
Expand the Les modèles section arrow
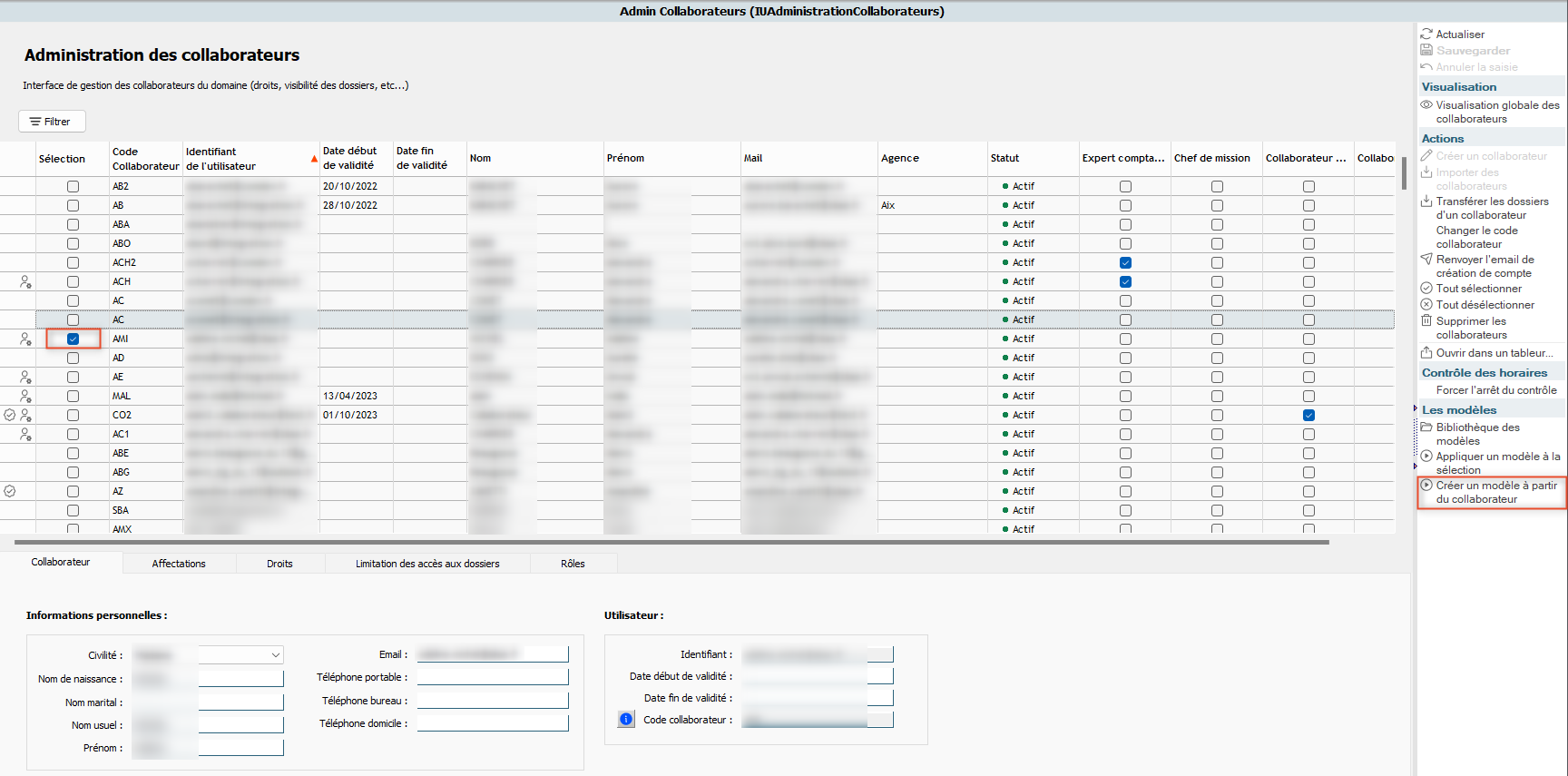[x=1416, y=409]
